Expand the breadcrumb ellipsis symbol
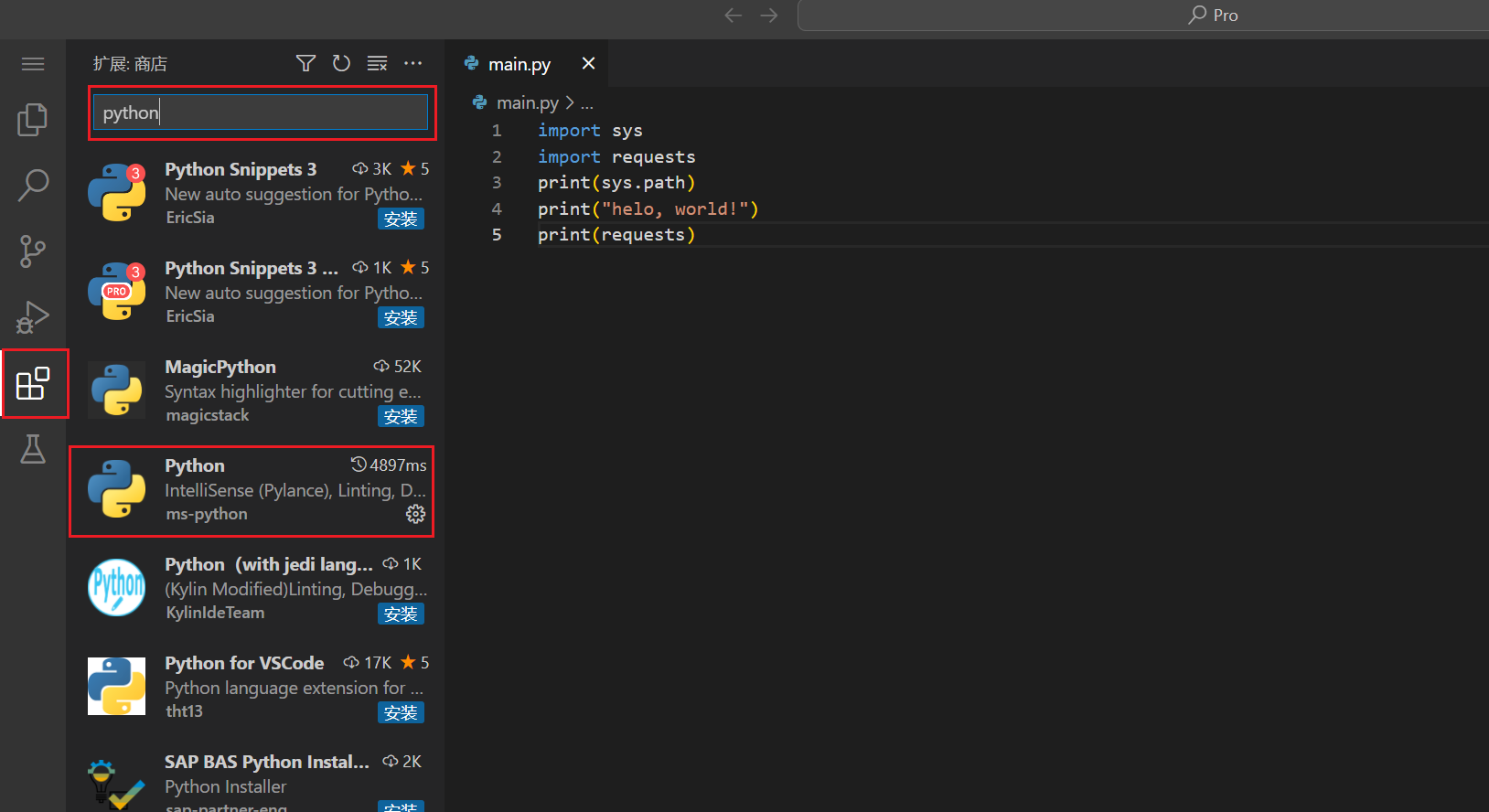The width and height of the screenshot is (1489, 812). (x=587, y=103)
